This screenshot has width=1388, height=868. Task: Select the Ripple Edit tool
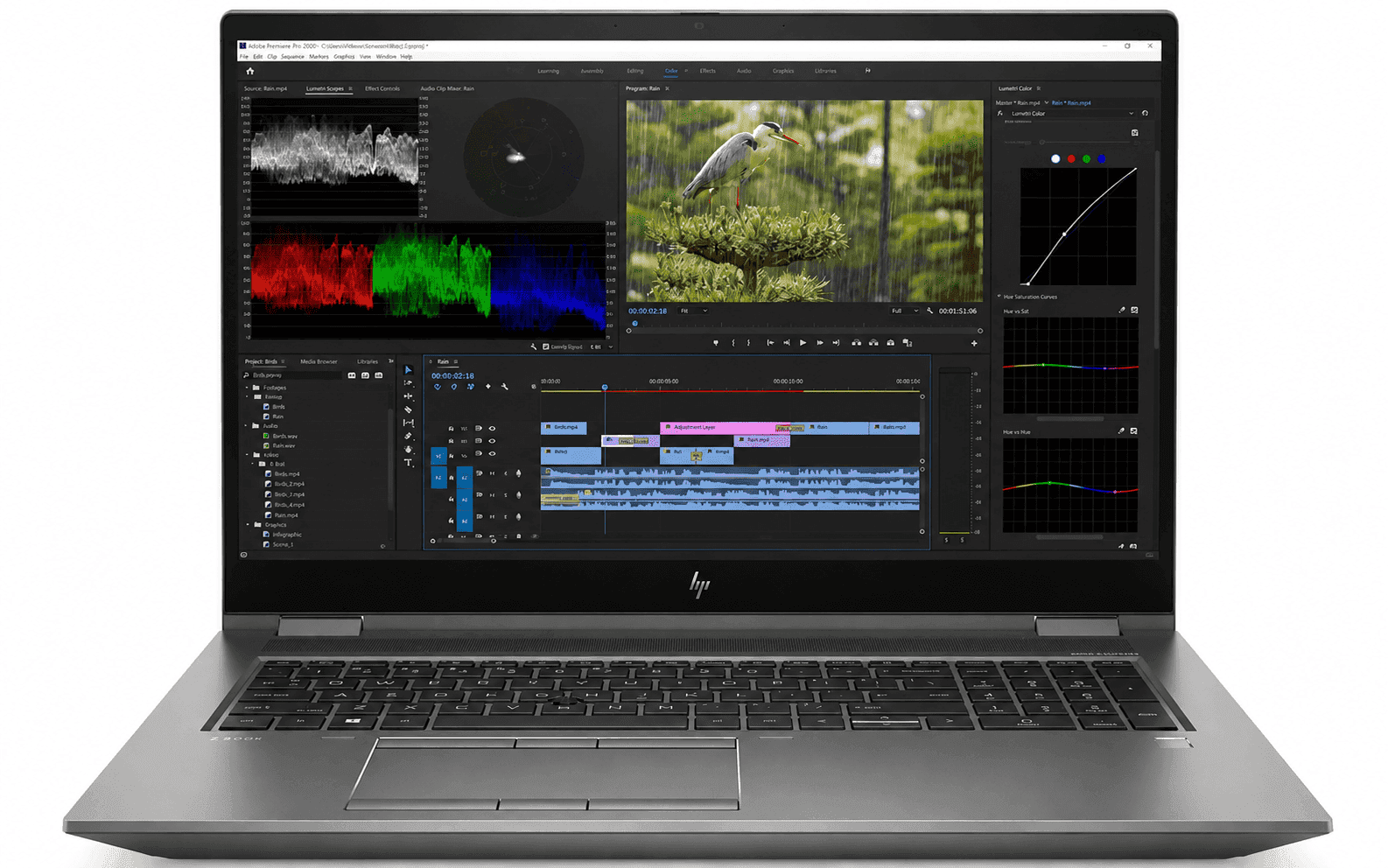point(408,396)
